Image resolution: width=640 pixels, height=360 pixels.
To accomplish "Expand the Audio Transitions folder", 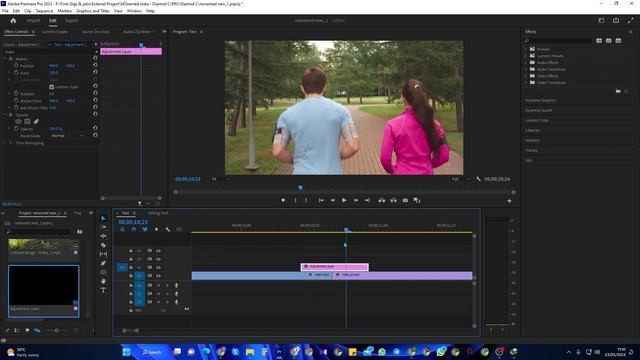I will 526,69.
